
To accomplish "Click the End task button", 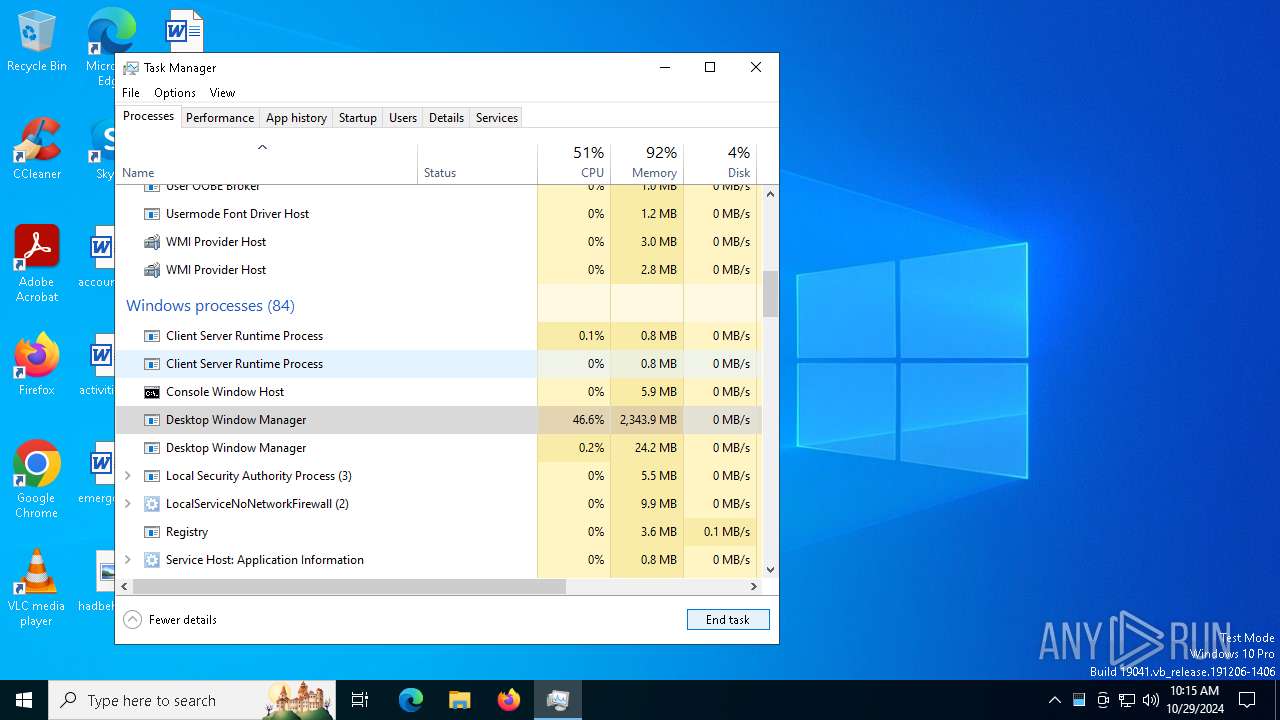I will (x=728, y=620).
